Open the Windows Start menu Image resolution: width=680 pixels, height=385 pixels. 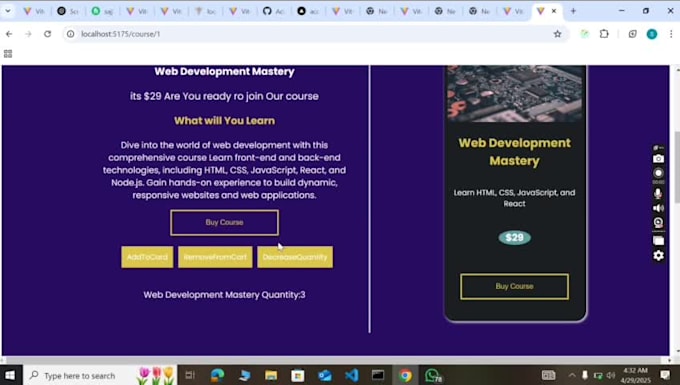coord(10,375)
